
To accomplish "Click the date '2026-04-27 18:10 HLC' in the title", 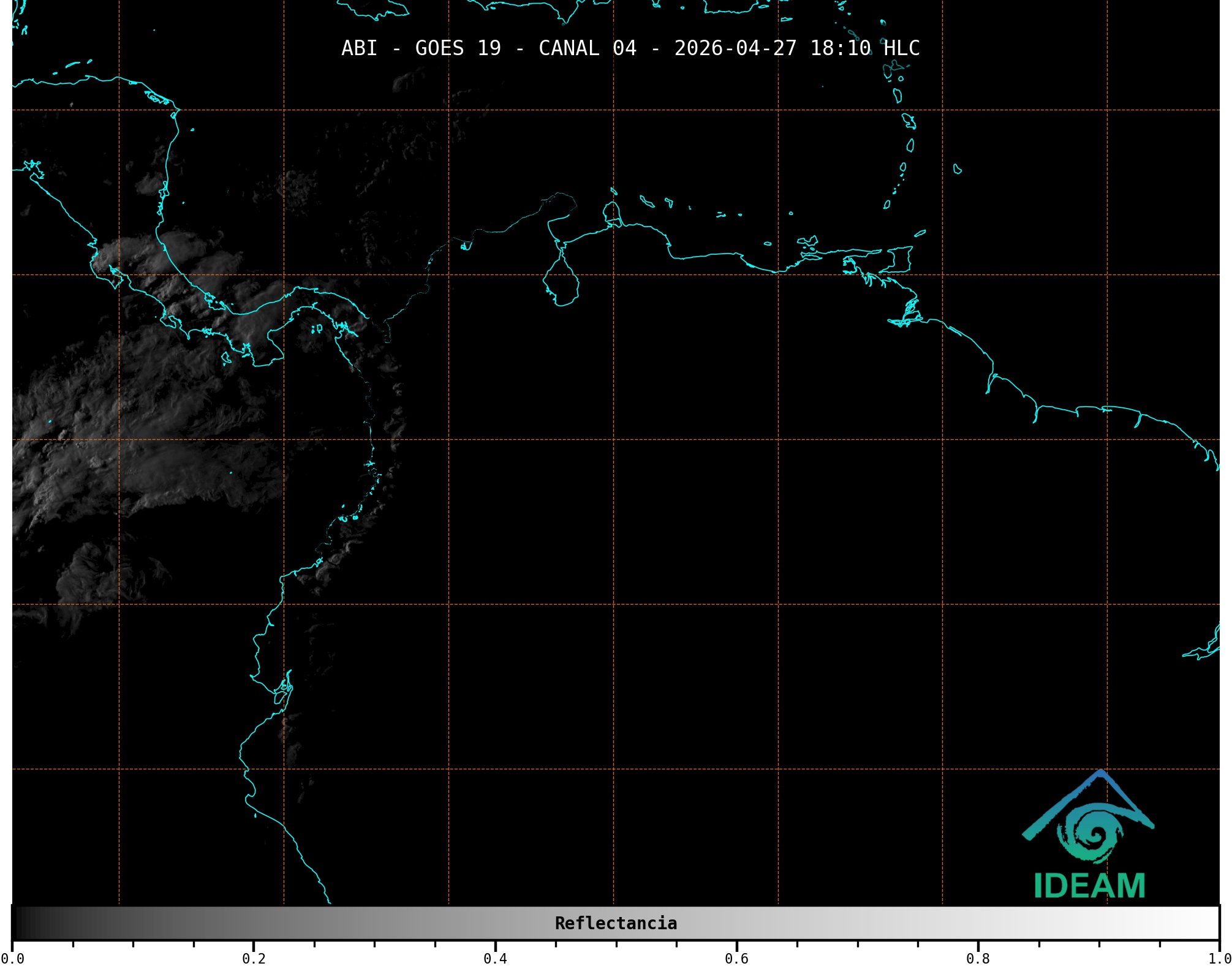I will tap(796, 48).
